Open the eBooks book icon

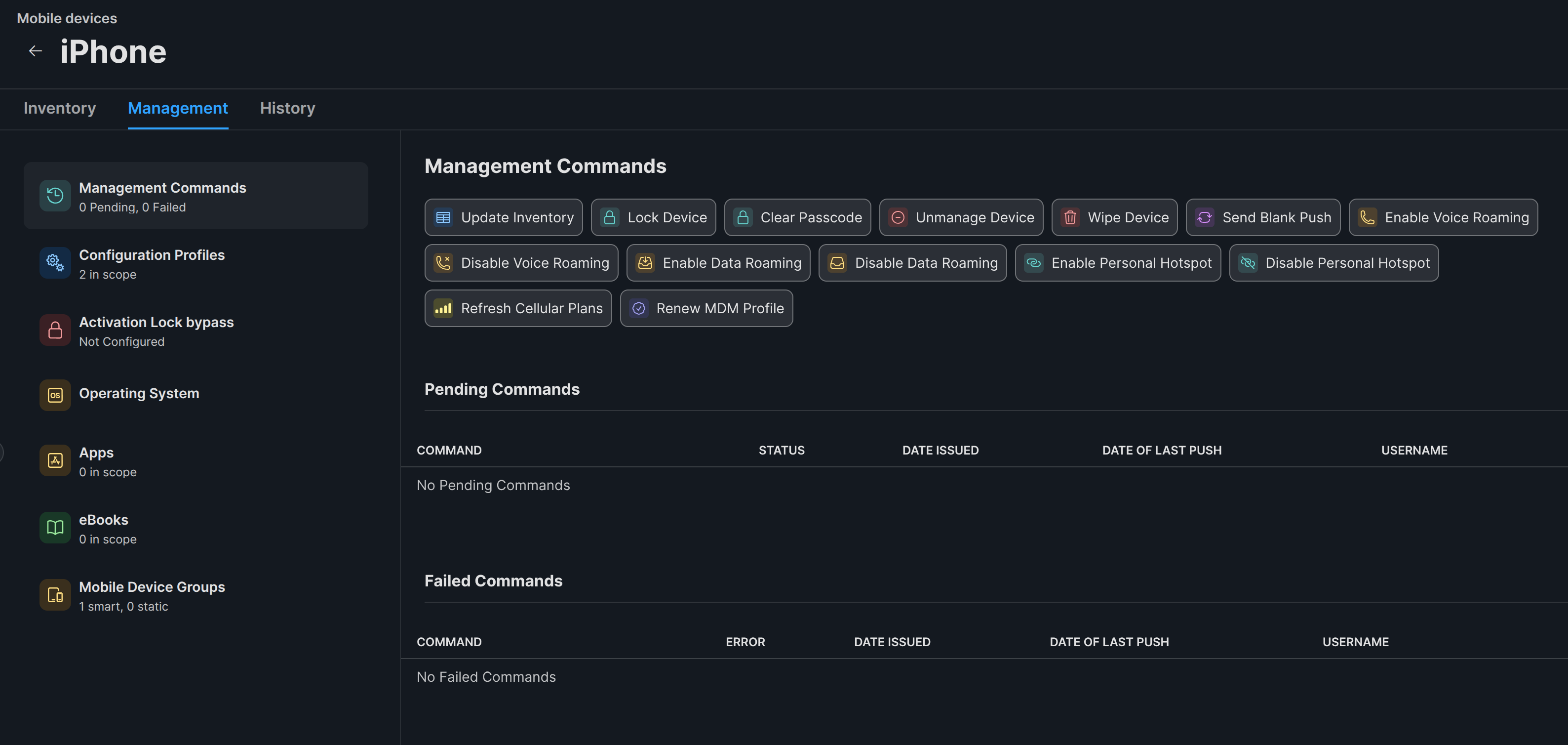[x=55, y=528]
